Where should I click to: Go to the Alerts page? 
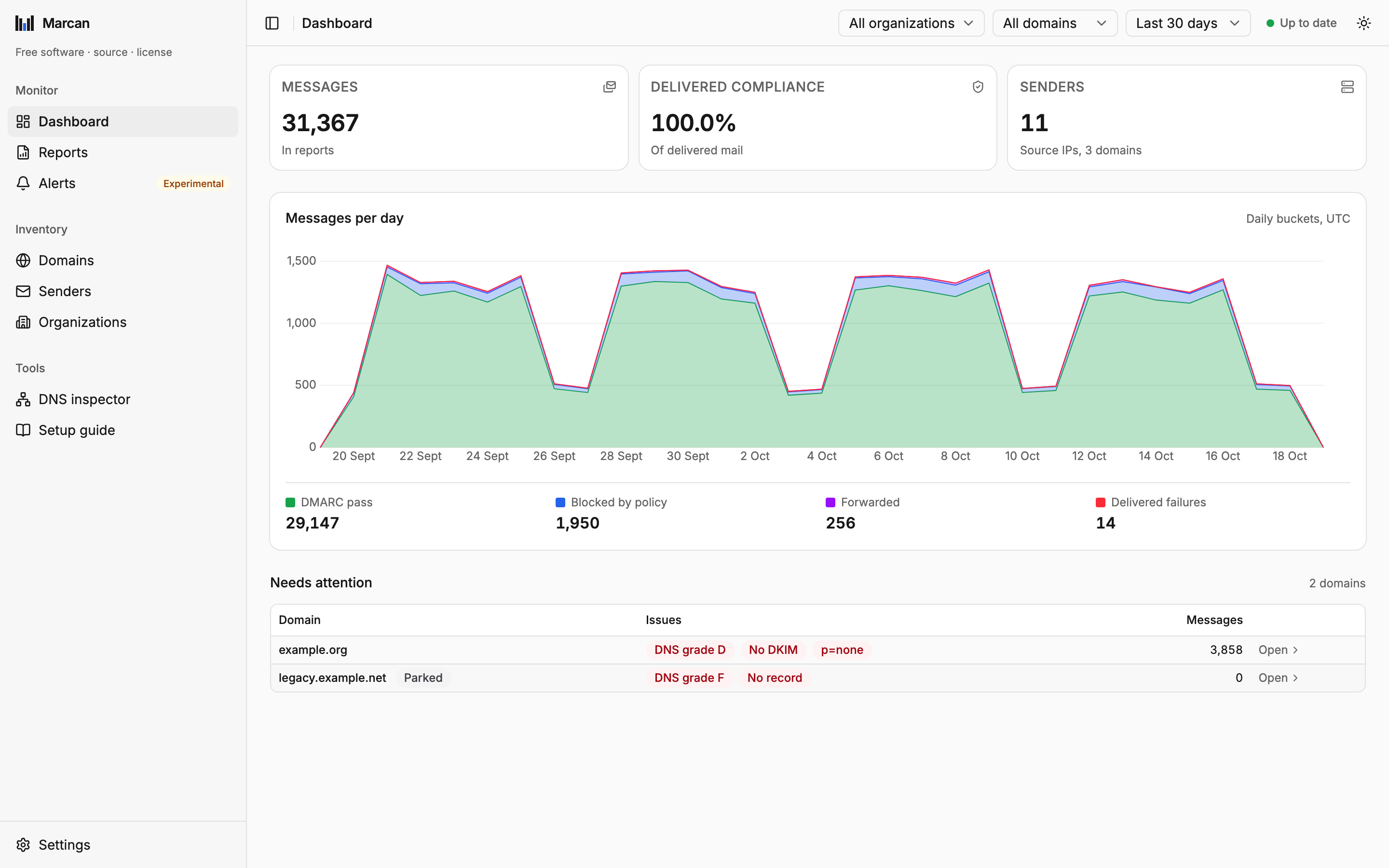point(123,183)
